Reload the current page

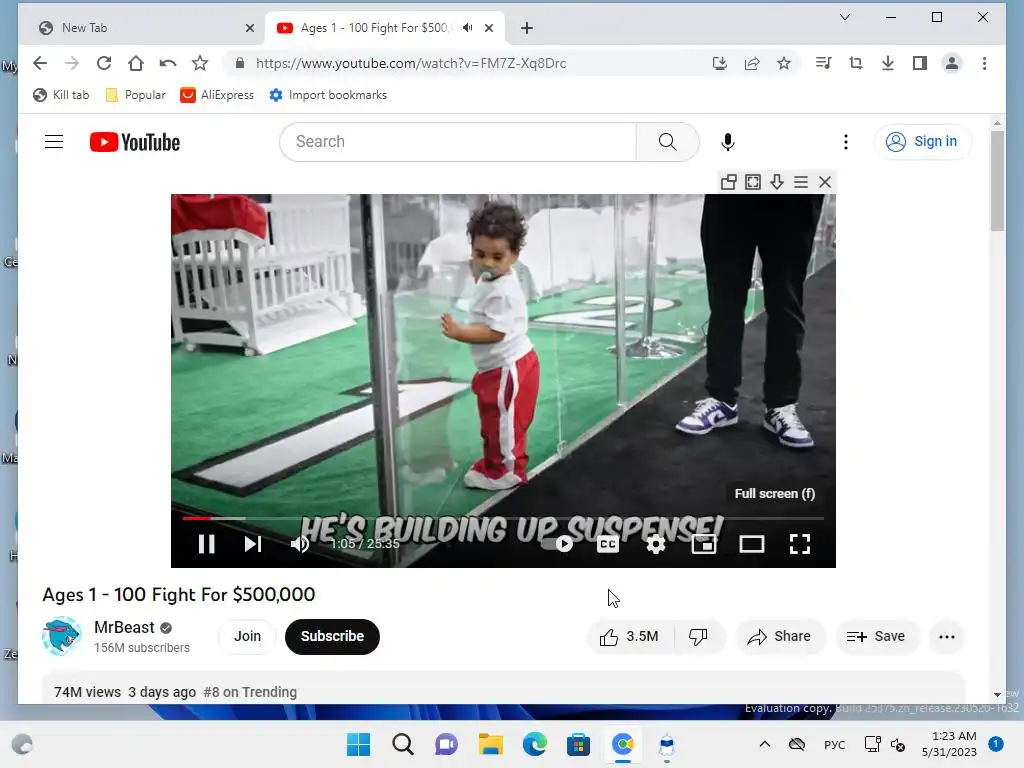pos(104,63)
